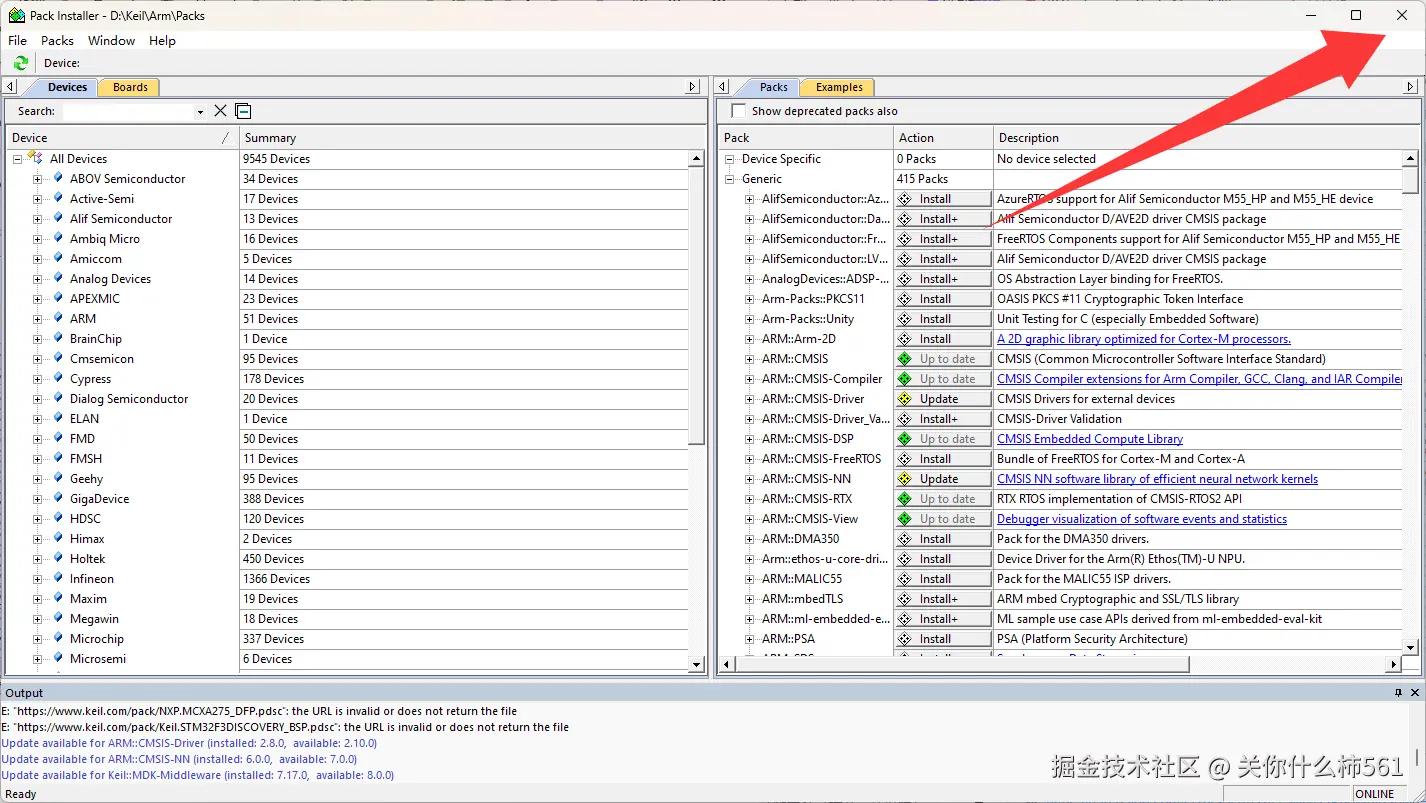
Task: Click the All Devices root icon
Action: pos(35,158)
